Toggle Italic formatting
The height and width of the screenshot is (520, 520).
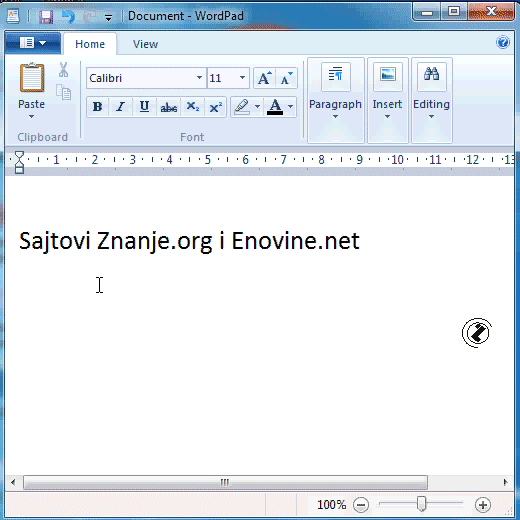120,107
